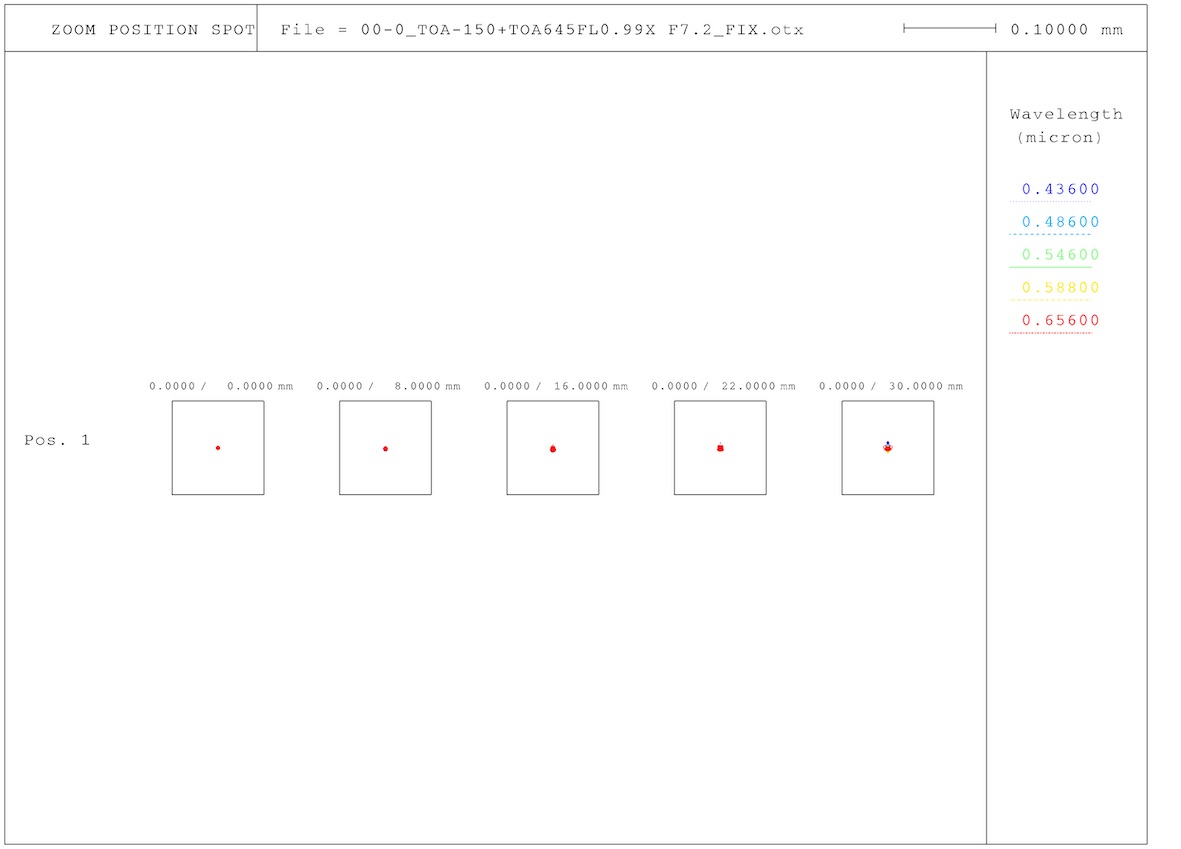Click the Pos. 1 row label
The height and width of the screenshot is (849, 1181).
tap(57, 440)
